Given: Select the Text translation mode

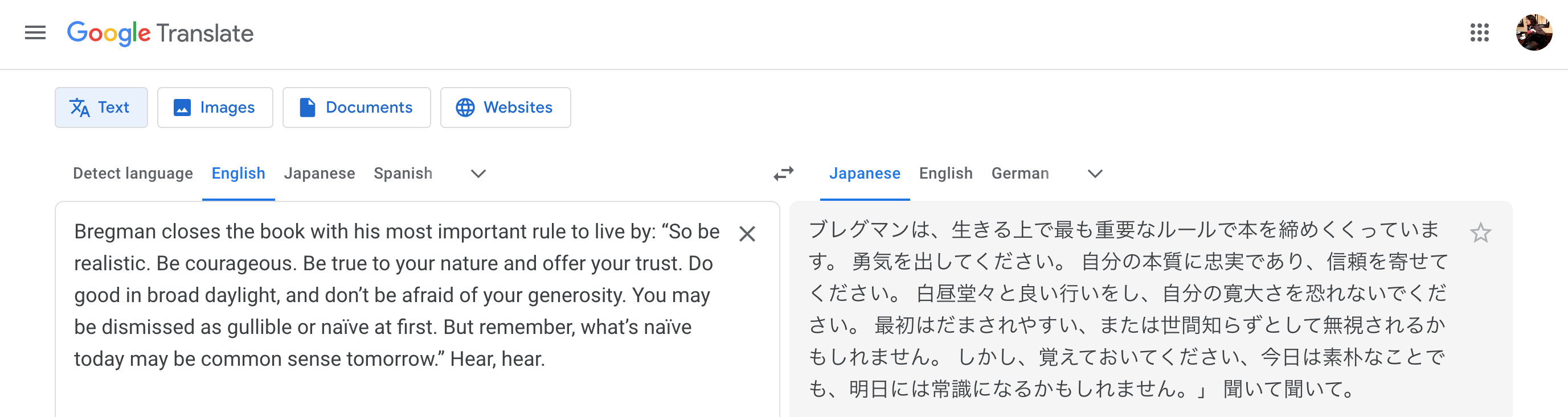Looking at the screenshot, I should [x=101, y=108].
